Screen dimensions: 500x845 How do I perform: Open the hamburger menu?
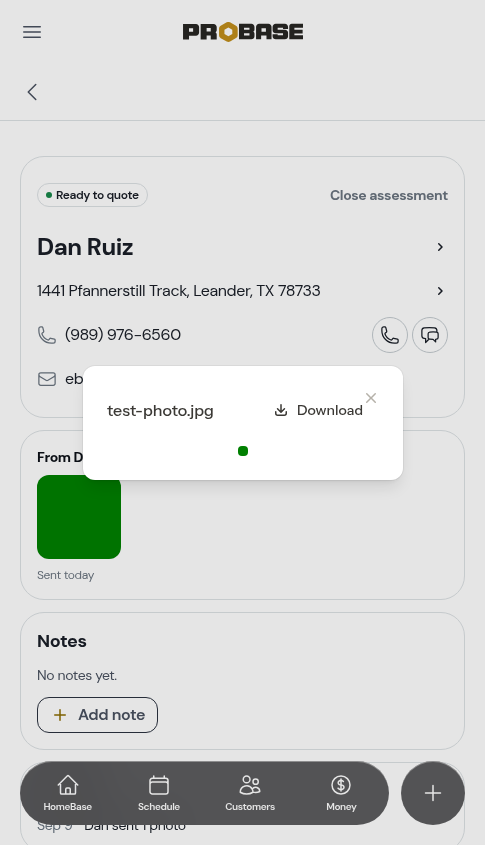point(32,32)
